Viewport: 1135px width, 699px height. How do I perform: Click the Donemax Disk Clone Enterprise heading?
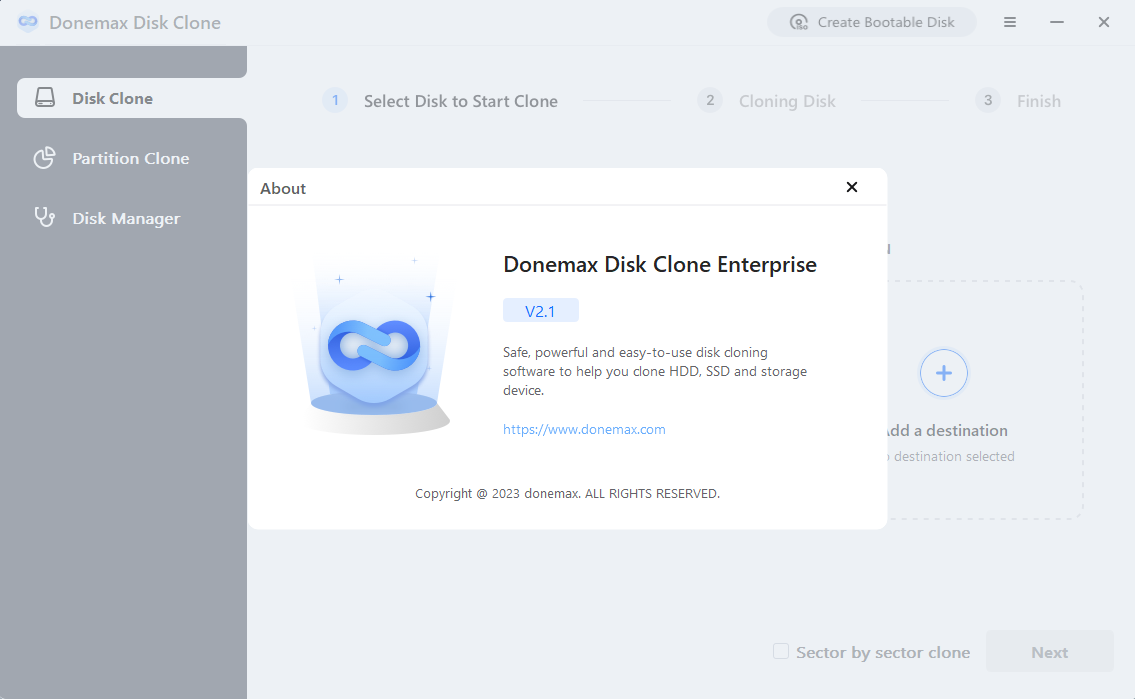[x=660, y=265]
